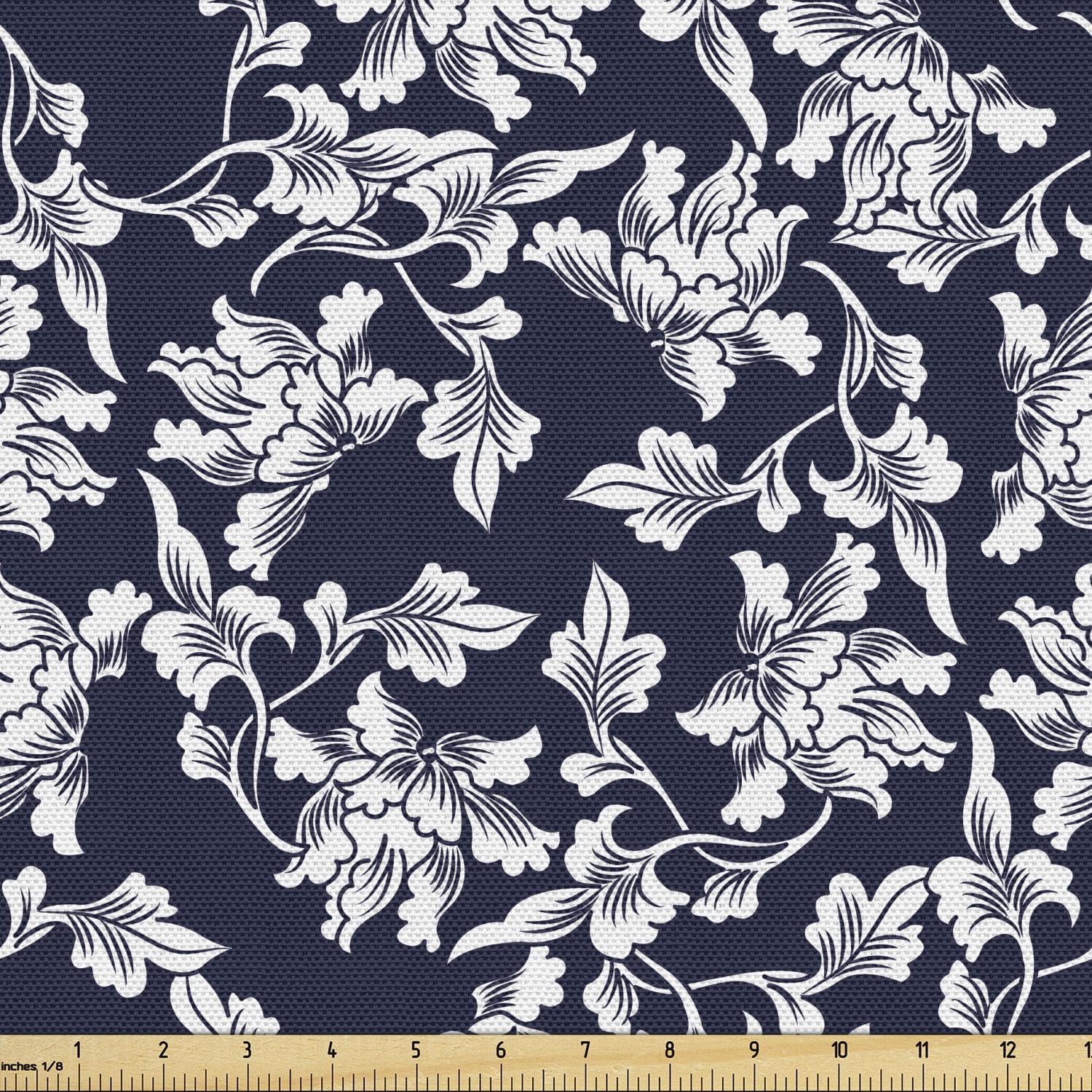Screen dimensions: 1092x1092
Task: Click the number 1 on the ruler
Action: (x=76, y=1048)
